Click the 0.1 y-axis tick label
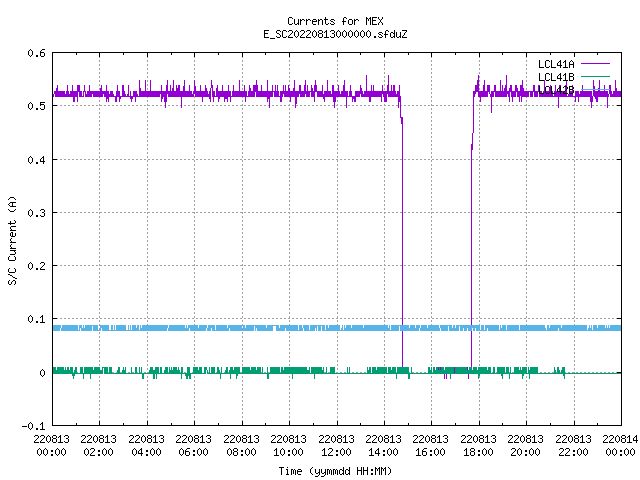 click(36, 319)
